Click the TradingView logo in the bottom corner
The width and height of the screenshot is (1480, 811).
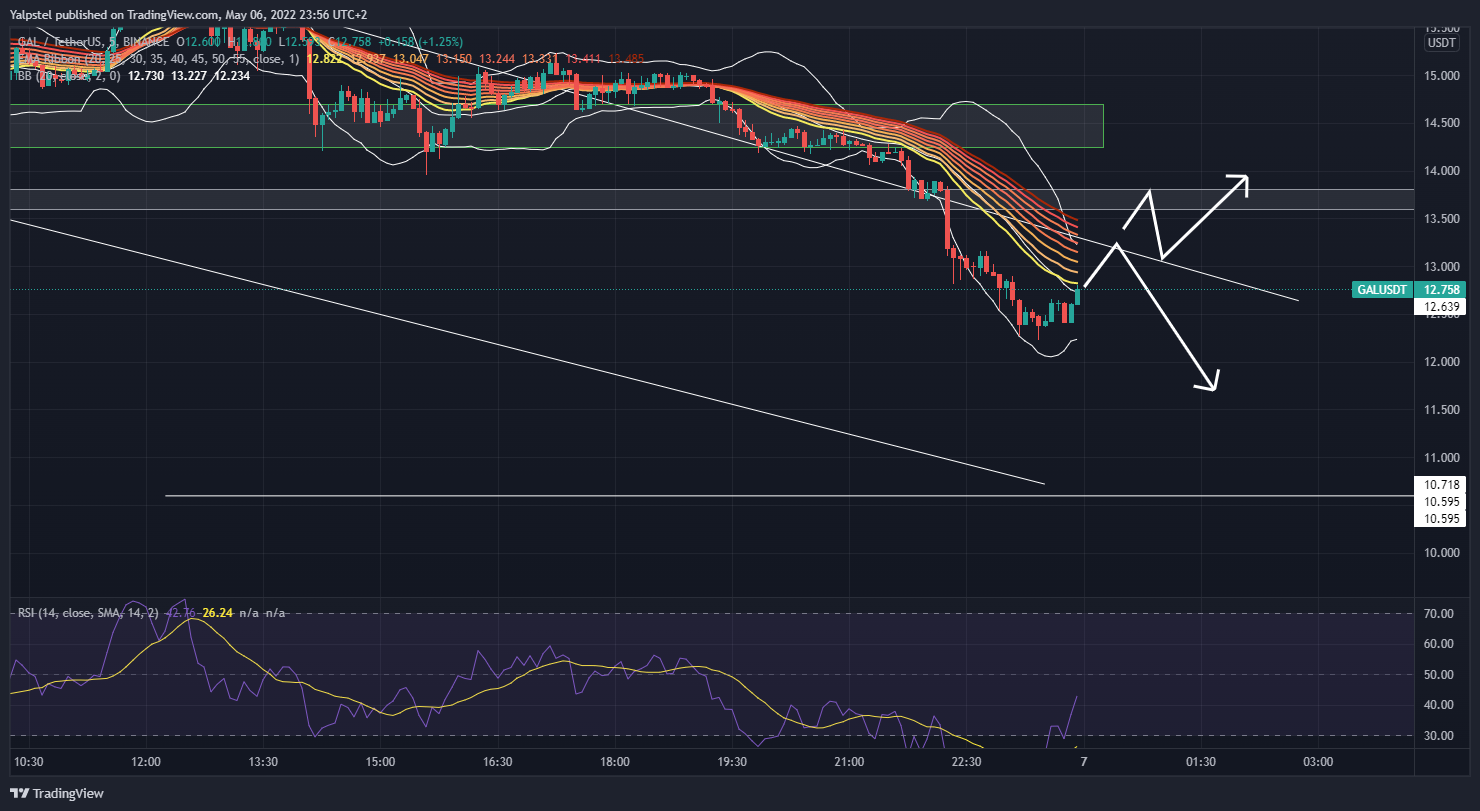coord(55,793)
